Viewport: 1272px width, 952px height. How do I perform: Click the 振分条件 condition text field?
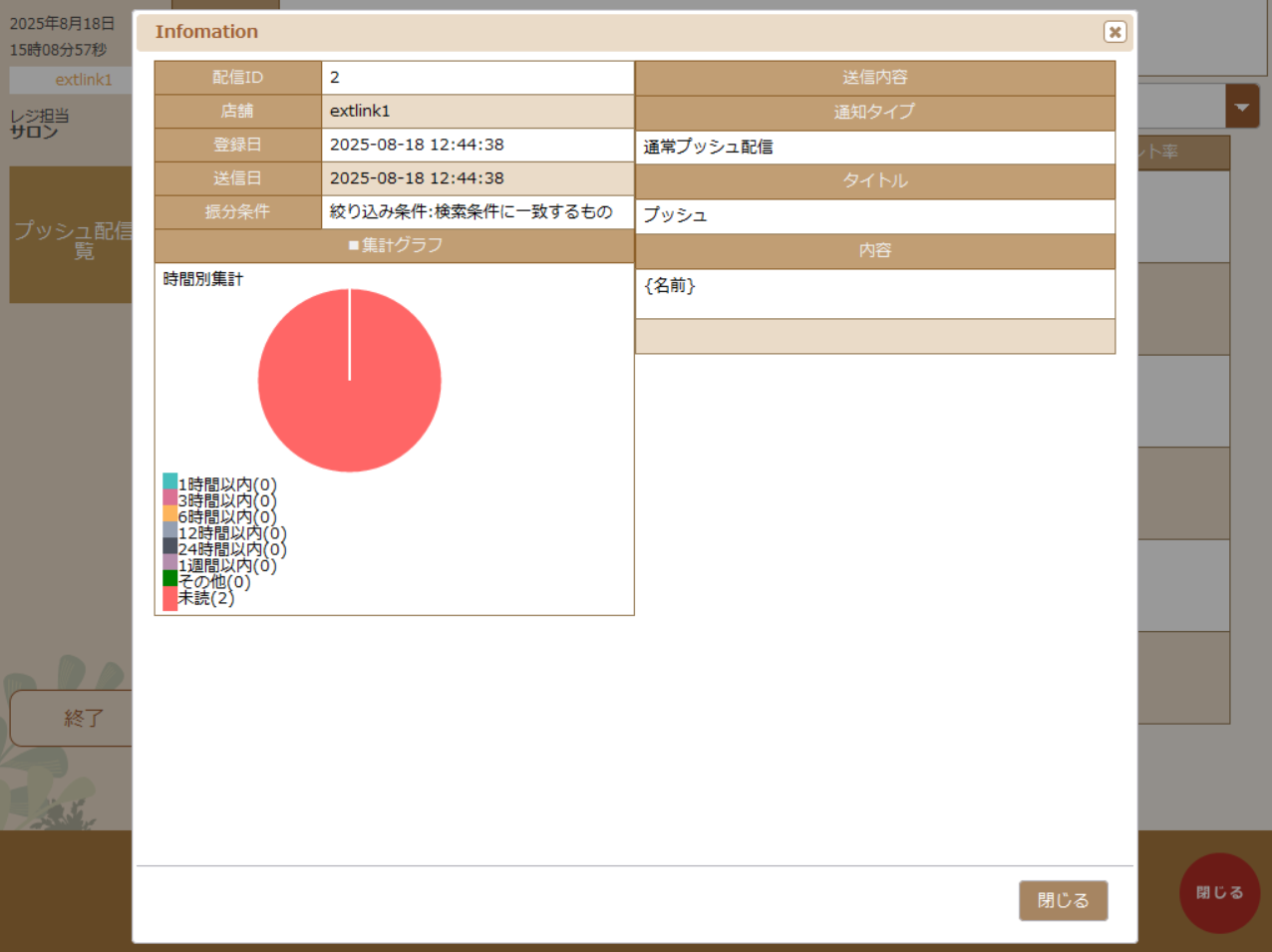point(477,211)
